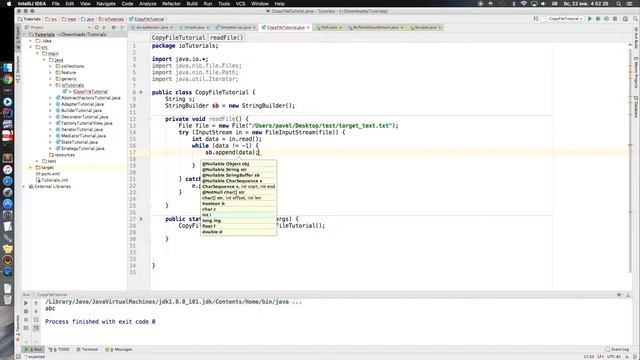This screenshot has height=360, width=640.
Task: Open the Terminal tool window tab
Action: click(x=87, y=349)
